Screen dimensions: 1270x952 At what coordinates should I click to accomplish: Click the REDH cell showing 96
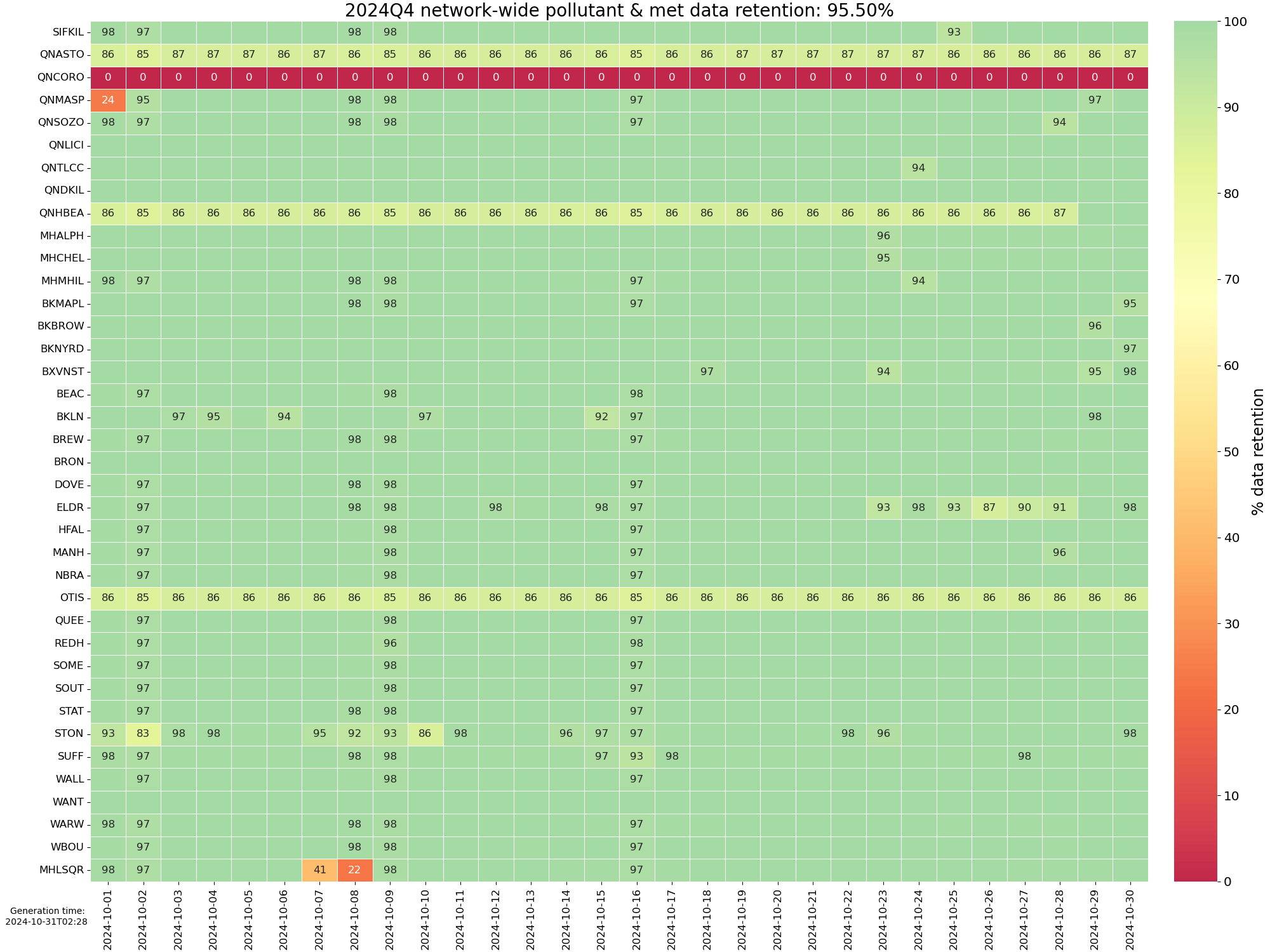pos(390,643)
